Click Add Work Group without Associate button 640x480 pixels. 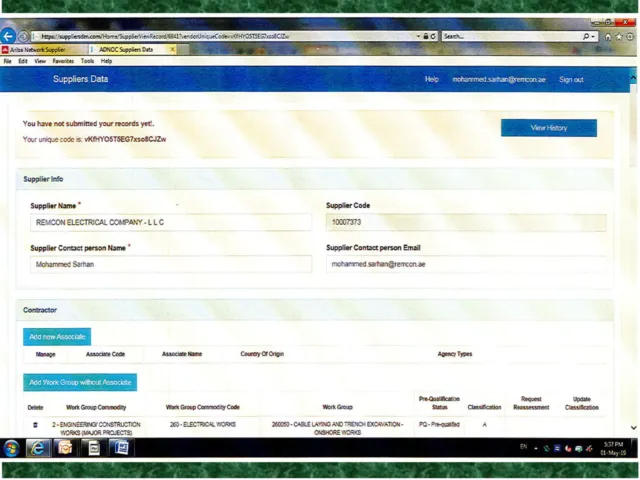80,382
